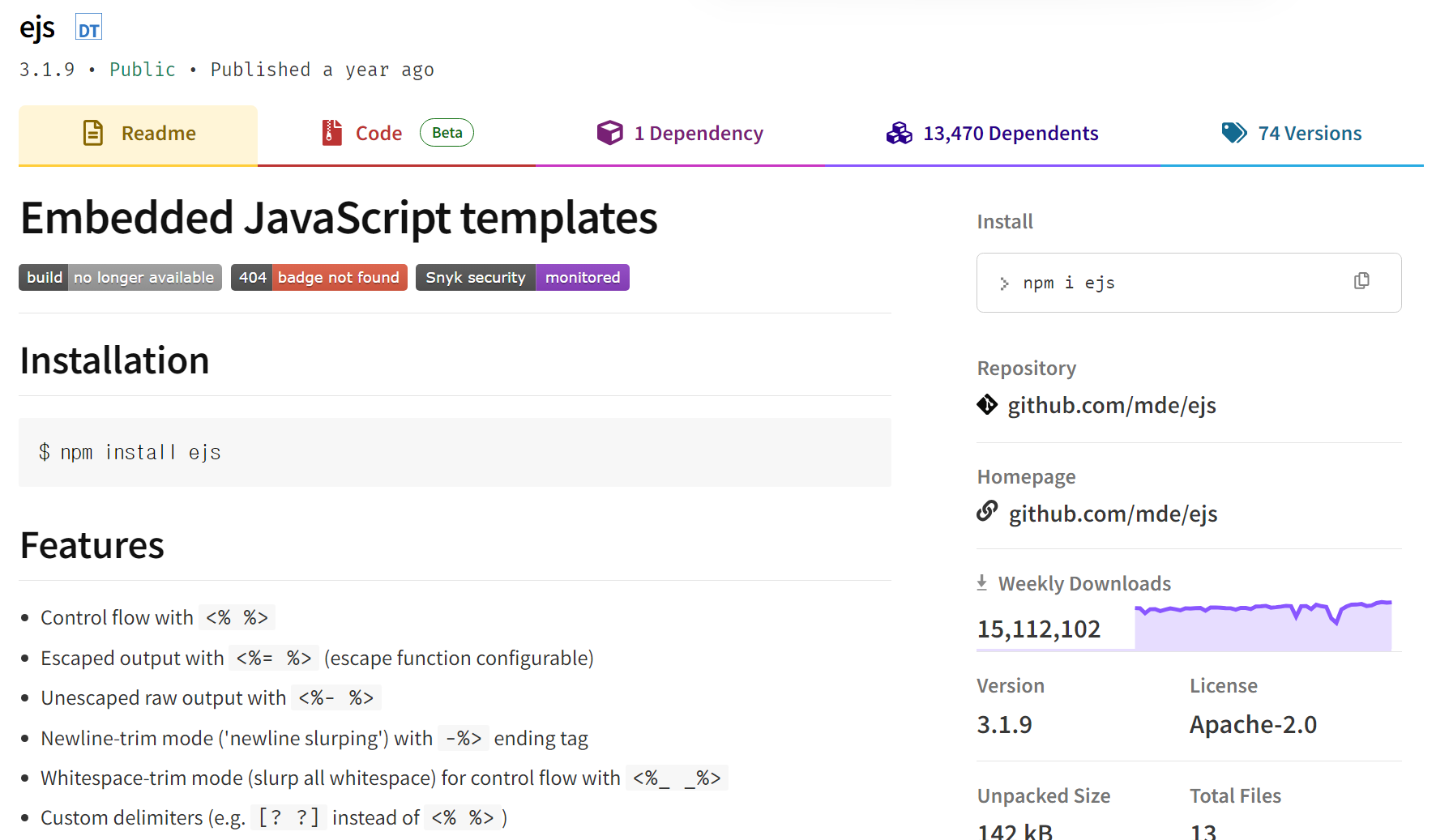Click the Homepage chain link icon
The width and height of the screenshot is (1436, 840).
(x=987, y=511)
